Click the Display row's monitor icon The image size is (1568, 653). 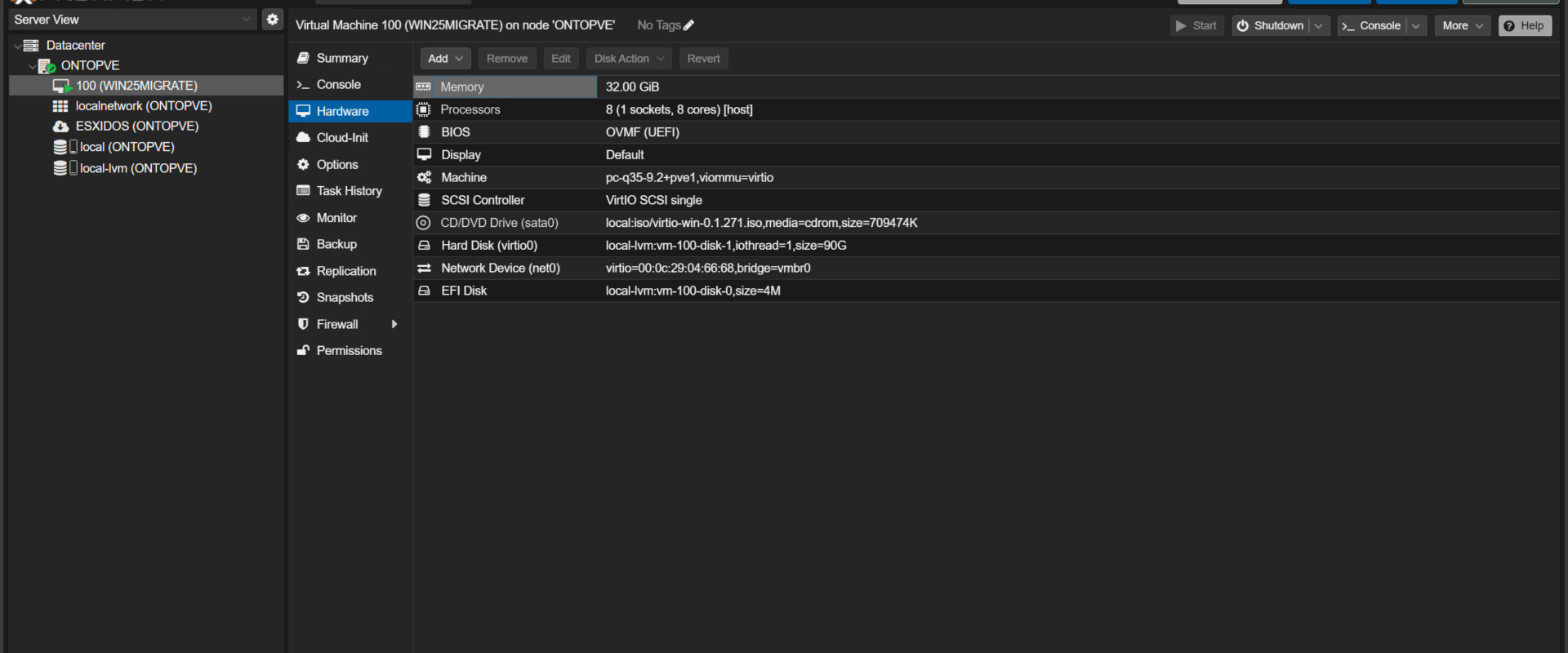(x=424, y=154)
